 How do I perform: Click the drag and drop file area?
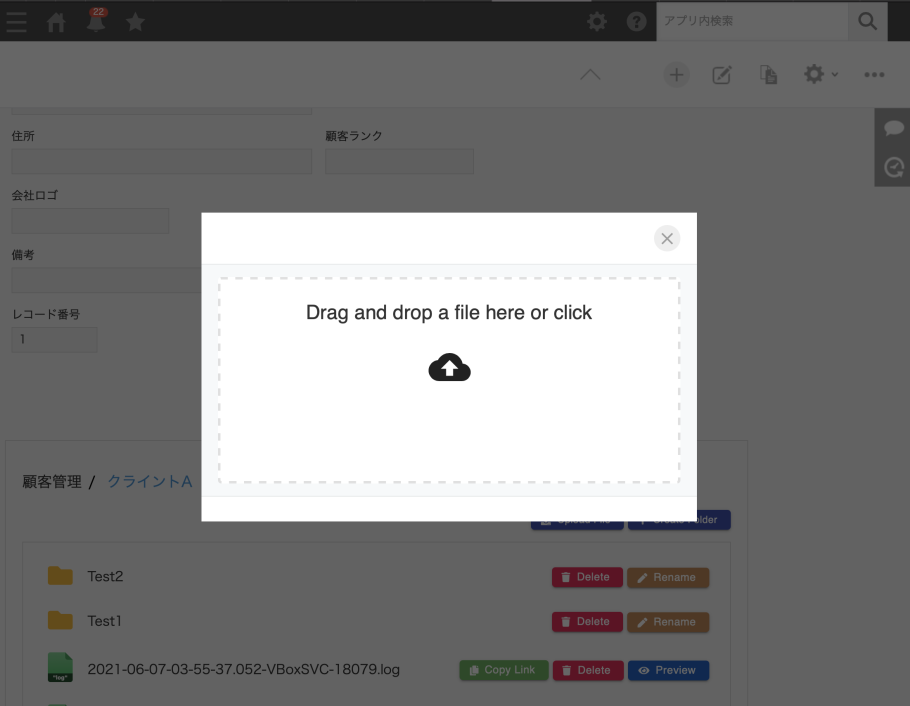pos(449,420)
